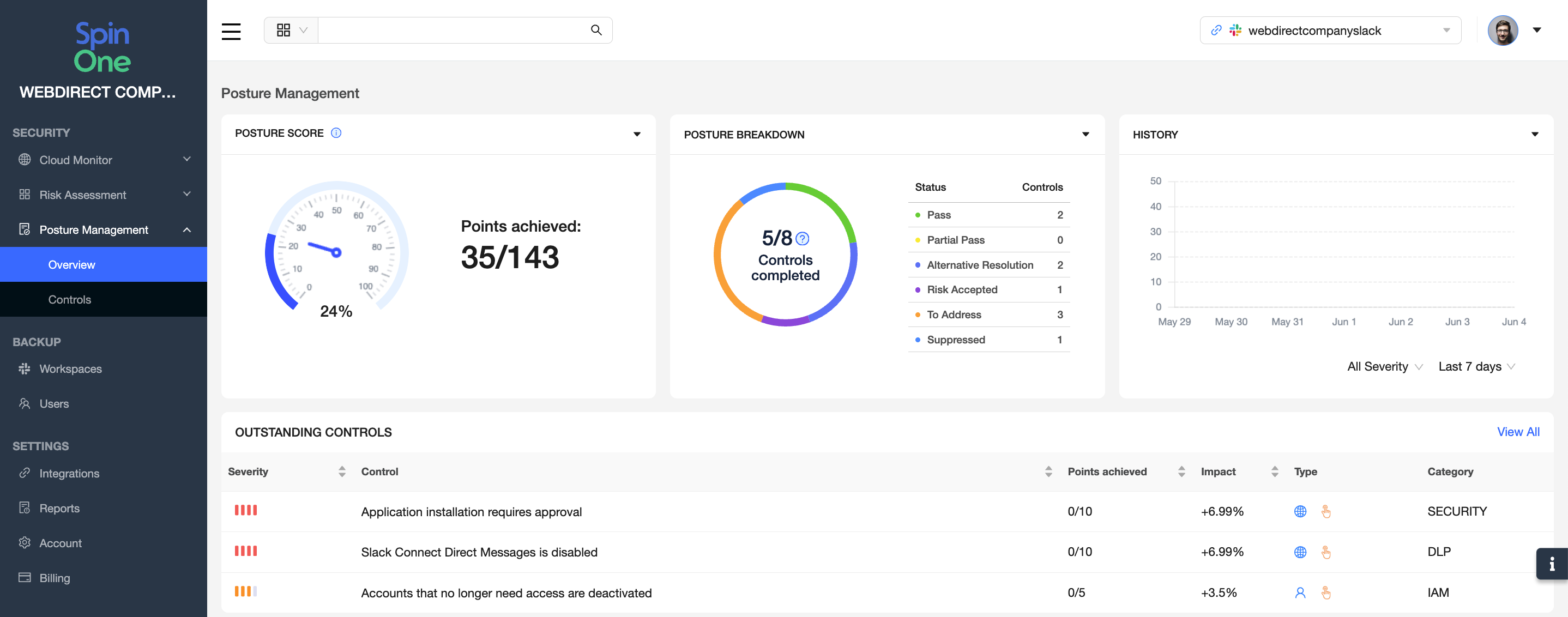
Task: Click the search magnifier icon
Action: tap(596, 30)
